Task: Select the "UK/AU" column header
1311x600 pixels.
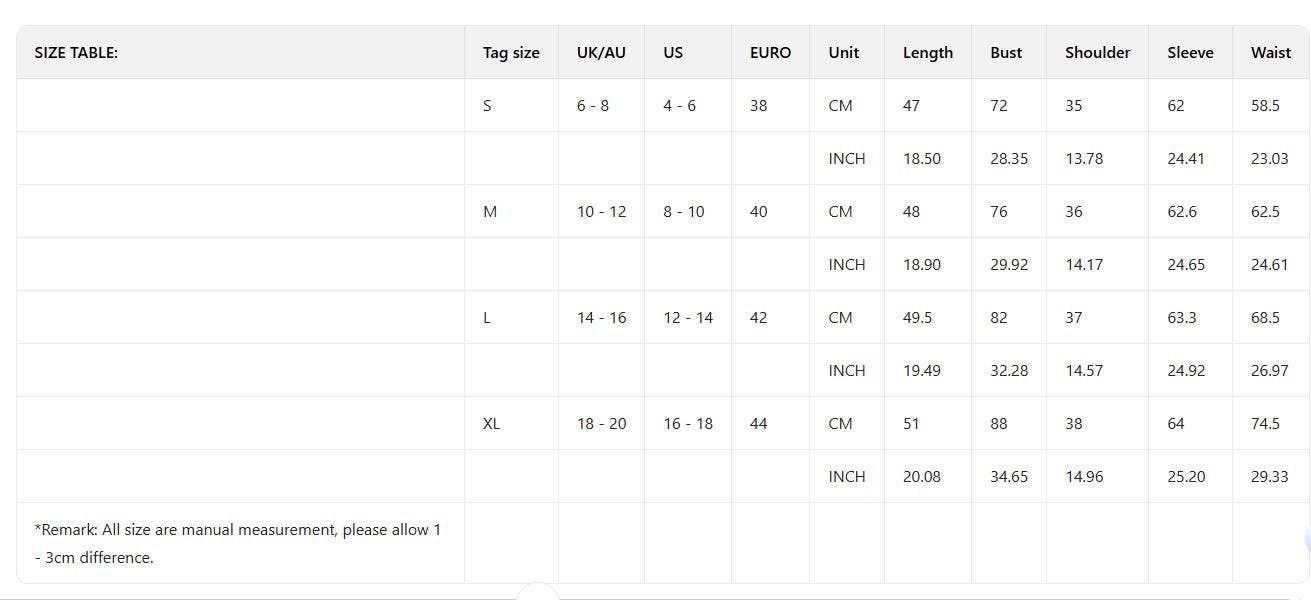Action: [601, 53]
